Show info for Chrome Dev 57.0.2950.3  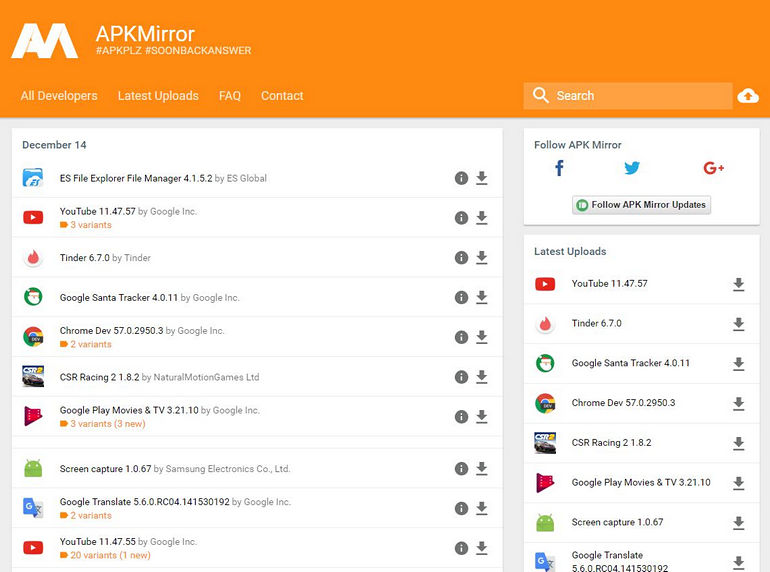[461, 337]
